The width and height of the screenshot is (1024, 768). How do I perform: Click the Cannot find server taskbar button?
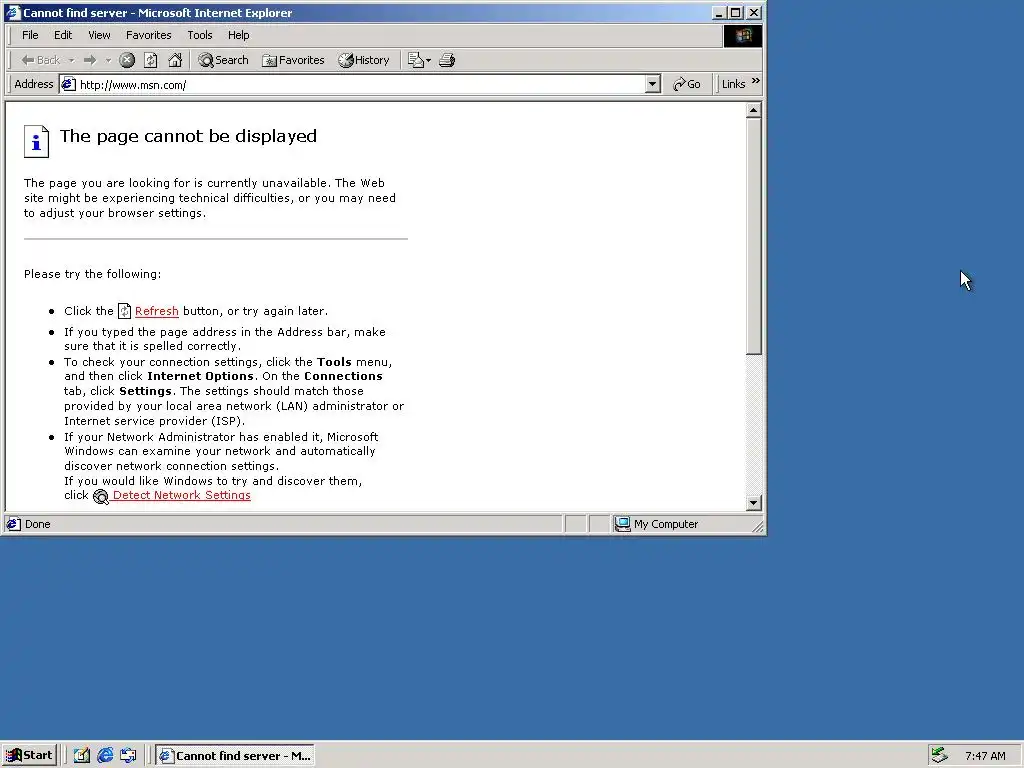(236, 756)
